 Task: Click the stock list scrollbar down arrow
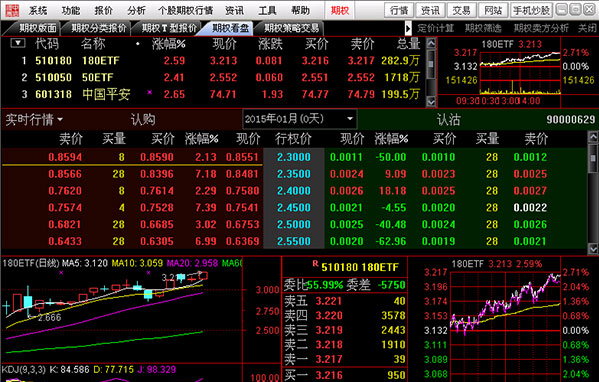(x=431, y=102)
